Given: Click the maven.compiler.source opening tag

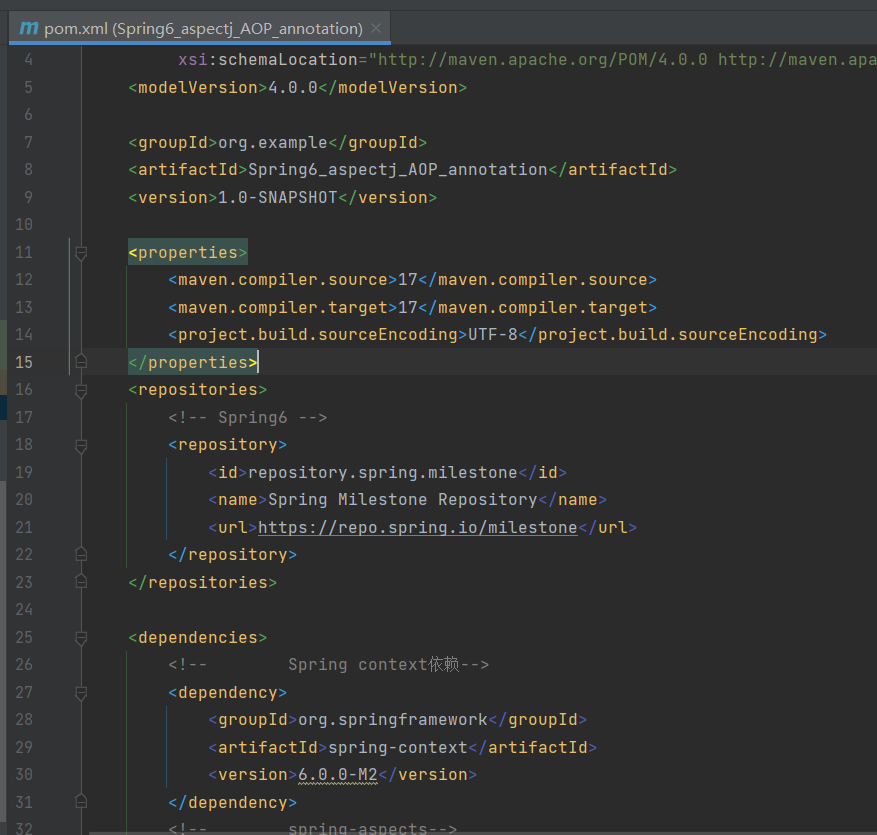Looking at the screenshot, I should 277,279.
